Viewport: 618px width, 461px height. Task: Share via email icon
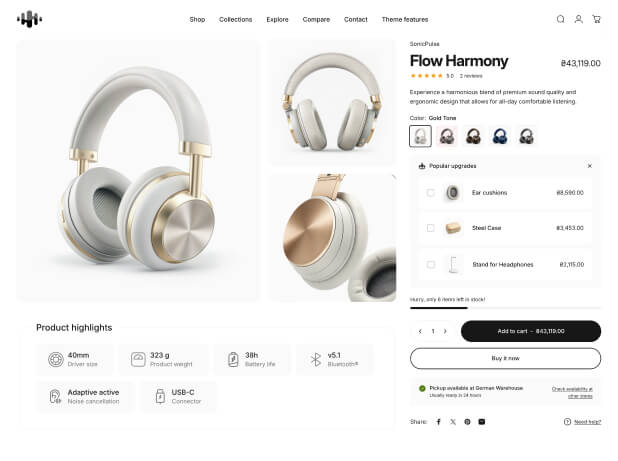click(x=482, y=422)
